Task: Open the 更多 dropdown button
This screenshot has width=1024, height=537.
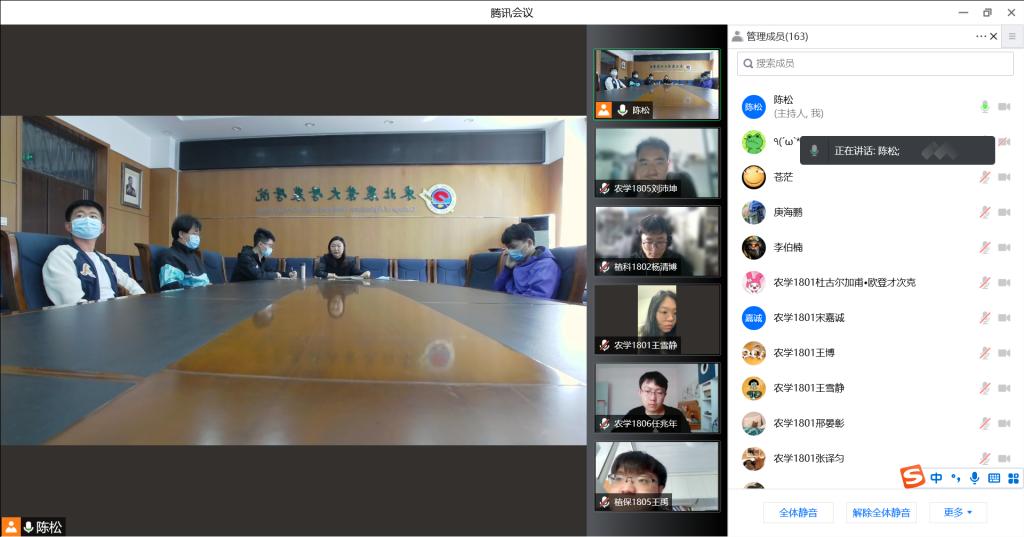Action: point(957,512)
